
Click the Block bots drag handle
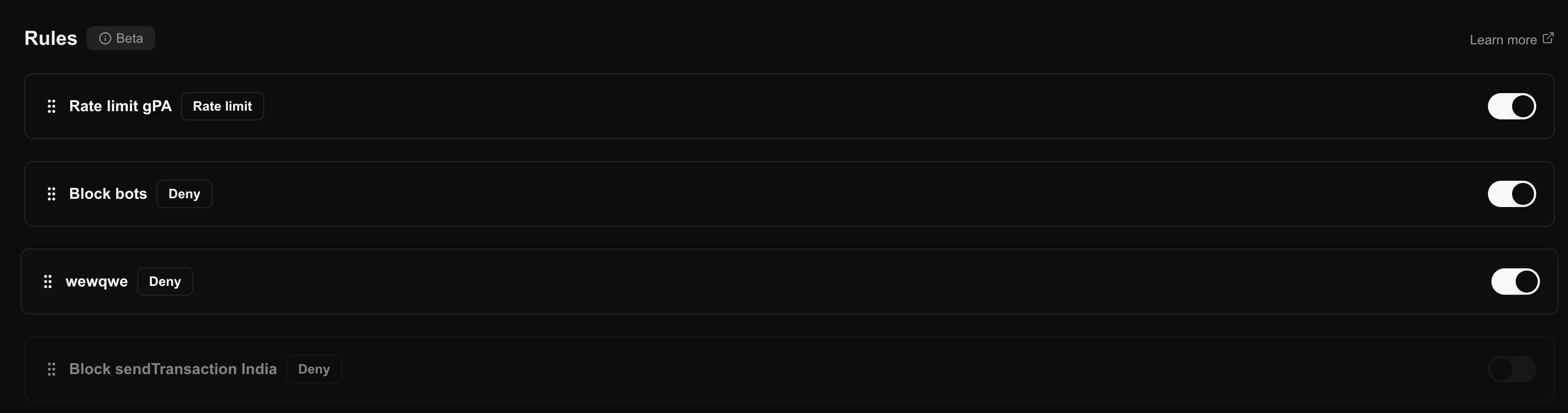[52, 194]
